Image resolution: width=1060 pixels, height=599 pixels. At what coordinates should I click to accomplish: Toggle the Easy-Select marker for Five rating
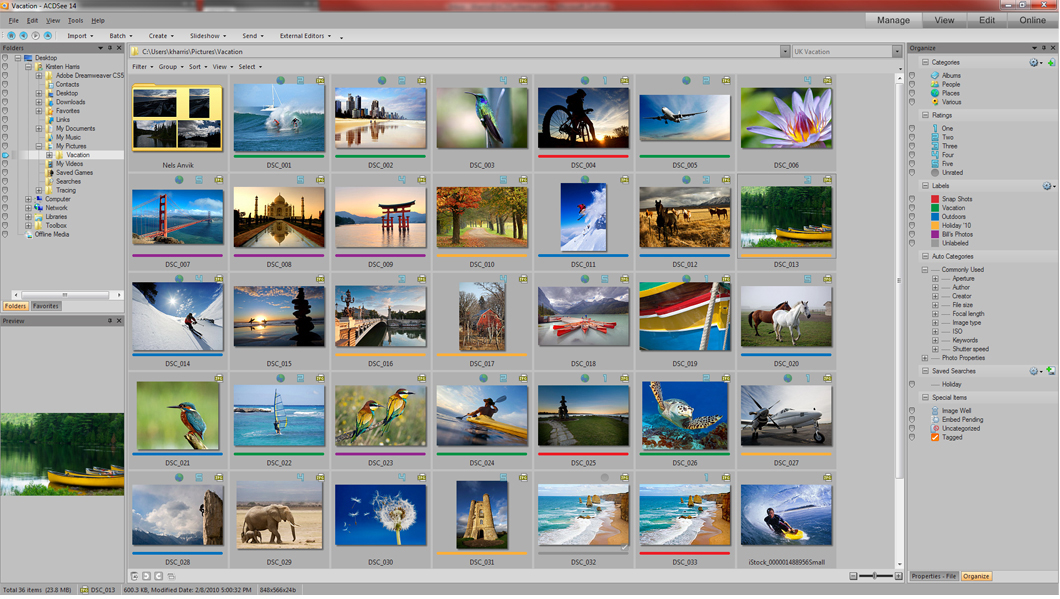tap(912, 164)
